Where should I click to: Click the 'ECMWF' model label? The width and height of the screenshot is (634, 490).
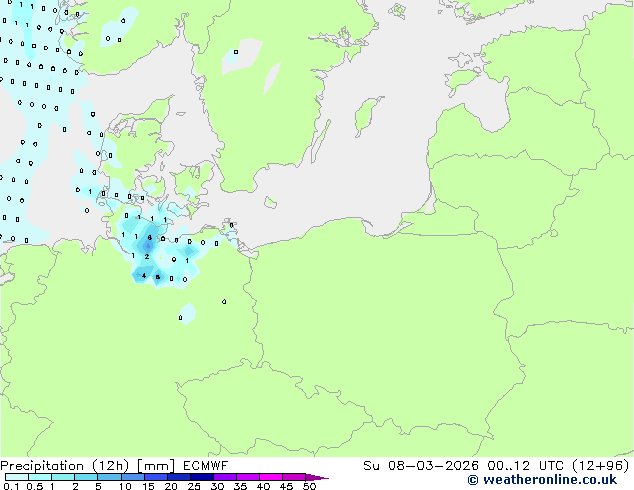(x=205, y=465)
